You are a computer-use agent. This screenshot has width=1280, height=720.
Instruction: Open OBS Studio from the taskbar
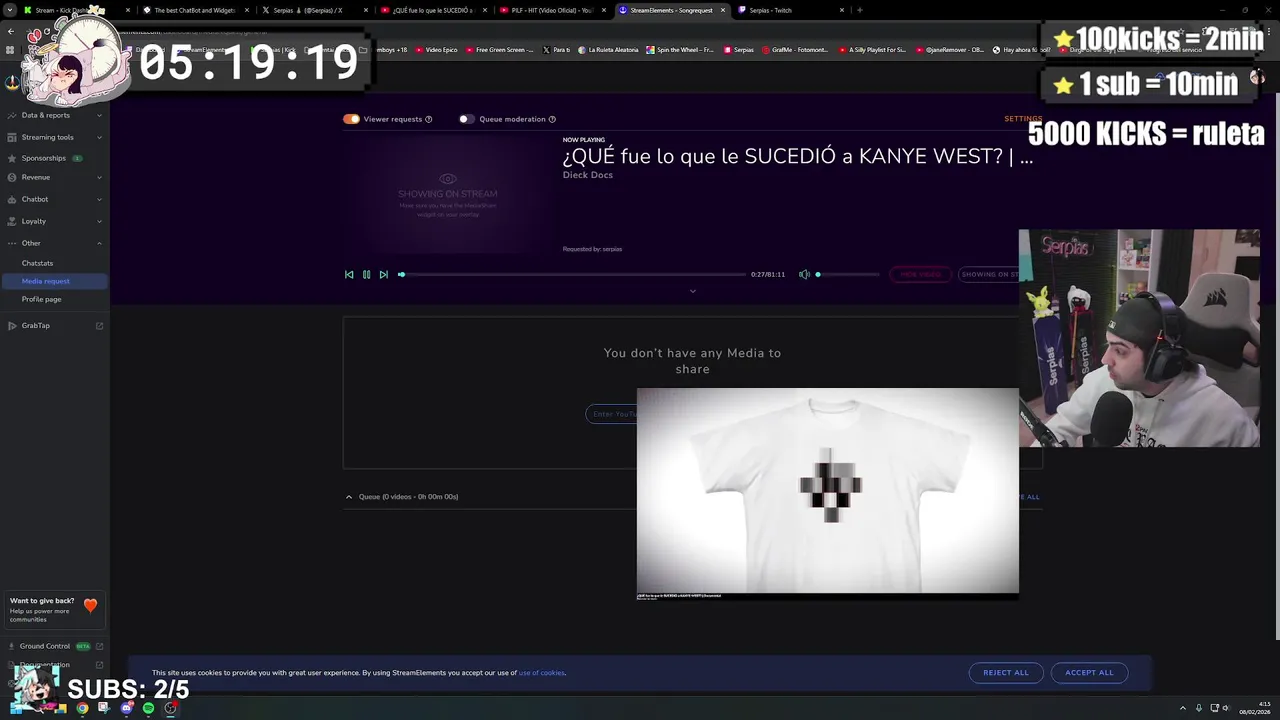point(170,708)
